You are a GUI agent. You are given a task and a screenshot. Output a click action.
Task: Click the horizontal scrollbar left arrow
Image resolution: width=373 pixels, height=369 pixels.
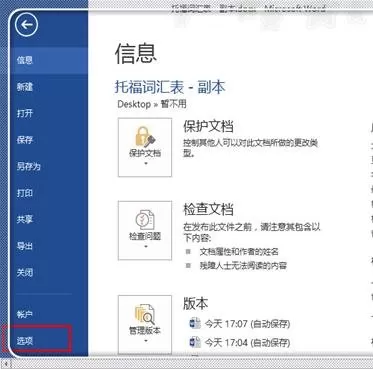click(6, 364)
